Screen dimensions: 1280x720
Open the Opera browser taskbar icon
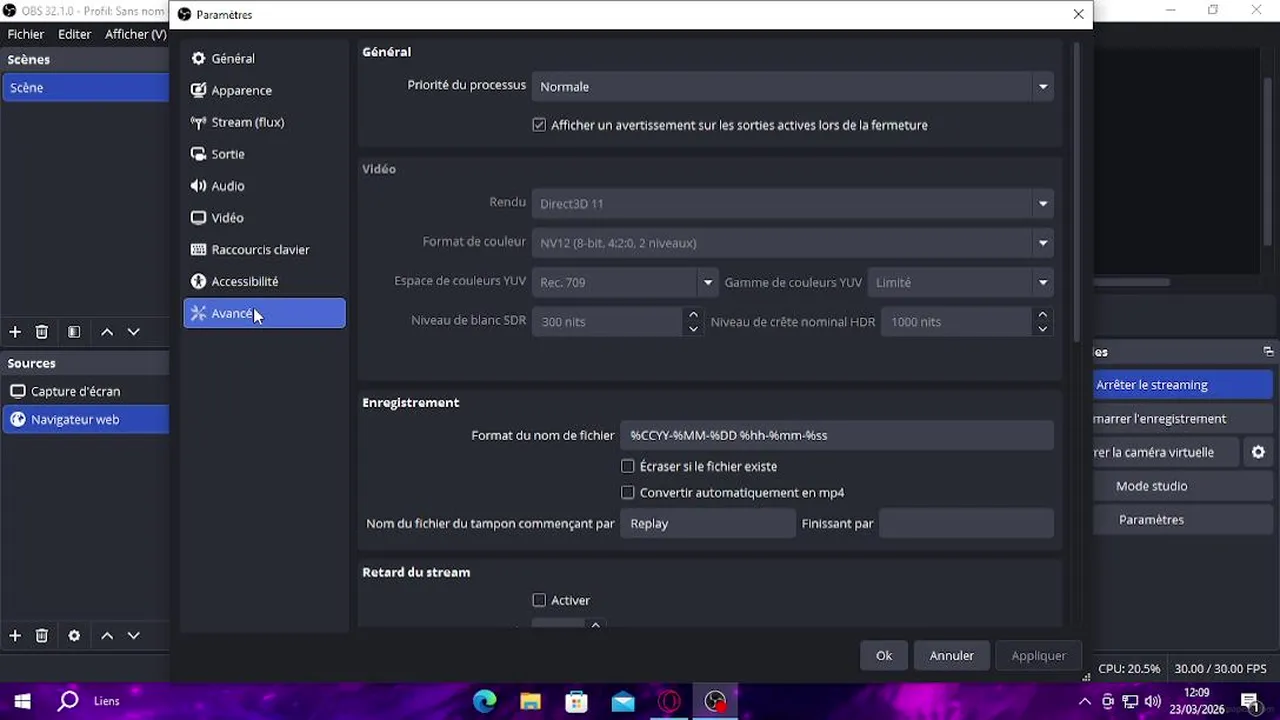coord(669,701)
